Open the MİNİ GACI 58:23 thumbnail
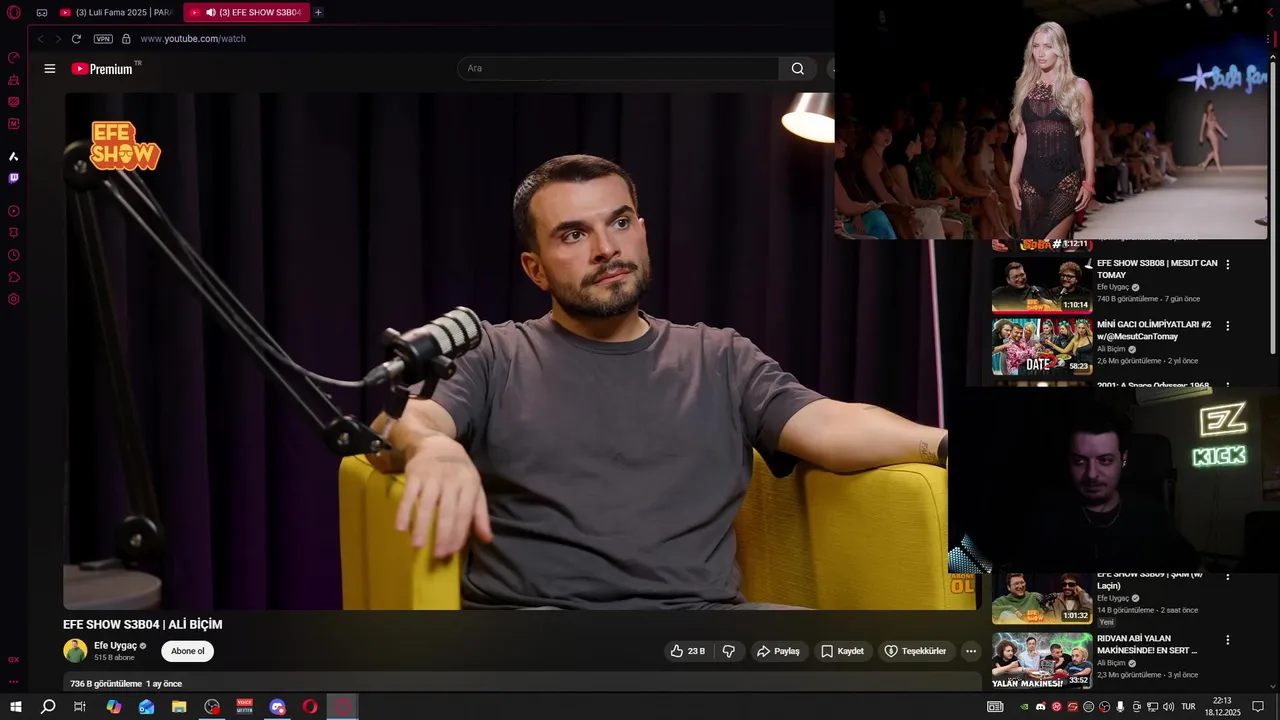1280x720 pixels. pyautogui.click(x=1042, y=347)
